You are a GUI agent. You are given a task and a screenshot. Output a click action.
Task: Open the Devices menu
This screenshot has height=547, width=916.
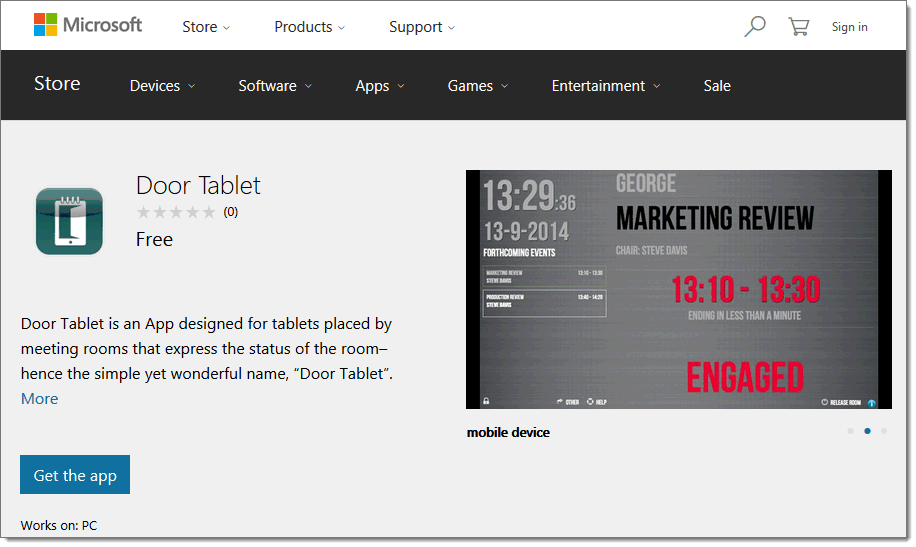coord(162,86)
